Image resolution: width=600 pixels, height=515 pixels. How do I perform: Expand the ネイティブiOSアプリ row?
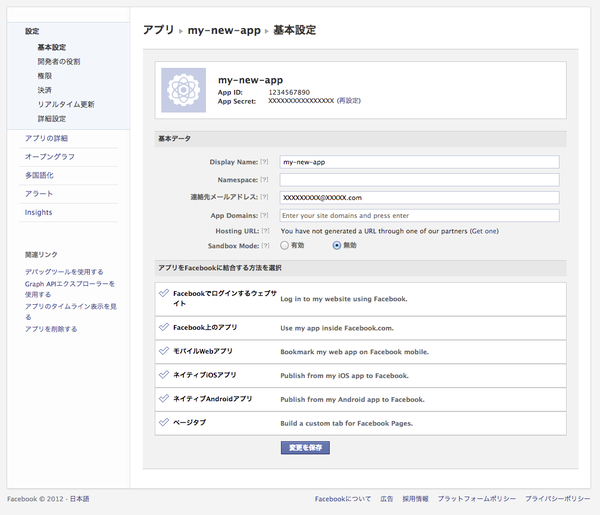pyautogui.click(x=360, y=375)
